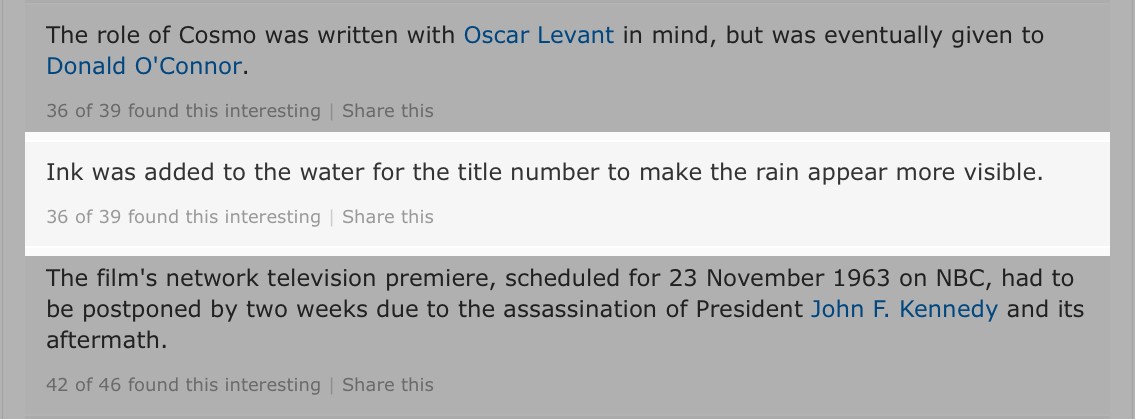Follow the John F. Kennedy link
Viewport: 1135px width, 419px height.
tap(904, 309)
